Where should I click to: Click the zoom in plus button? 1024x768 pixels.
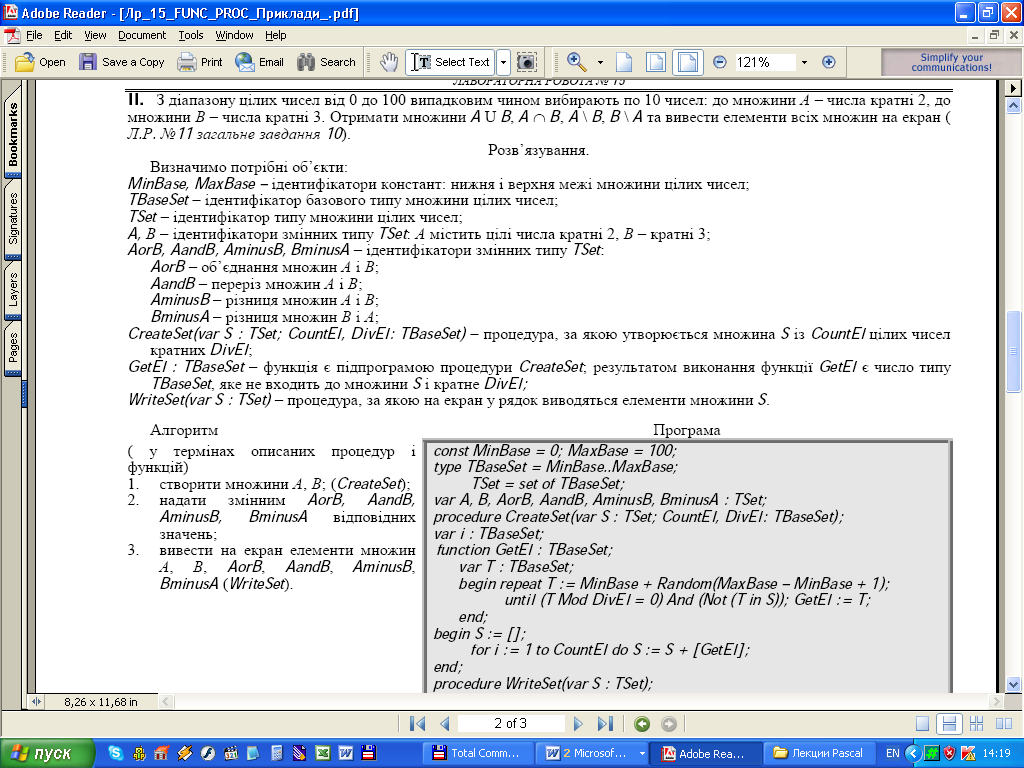click(x=829, y=62)
